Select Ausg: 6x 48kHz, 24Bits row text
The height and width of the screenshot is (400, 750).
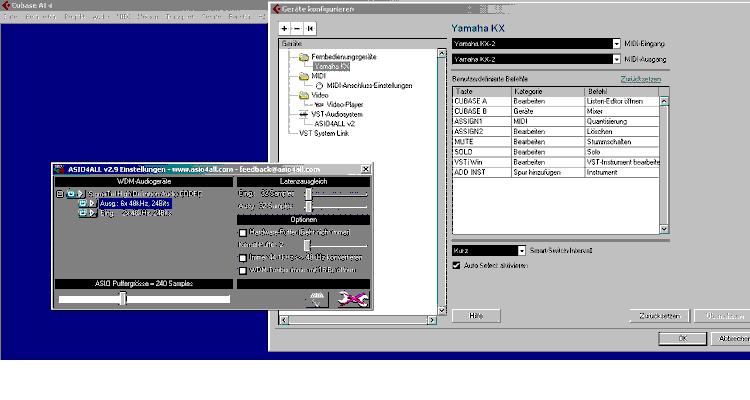[134, 203]
